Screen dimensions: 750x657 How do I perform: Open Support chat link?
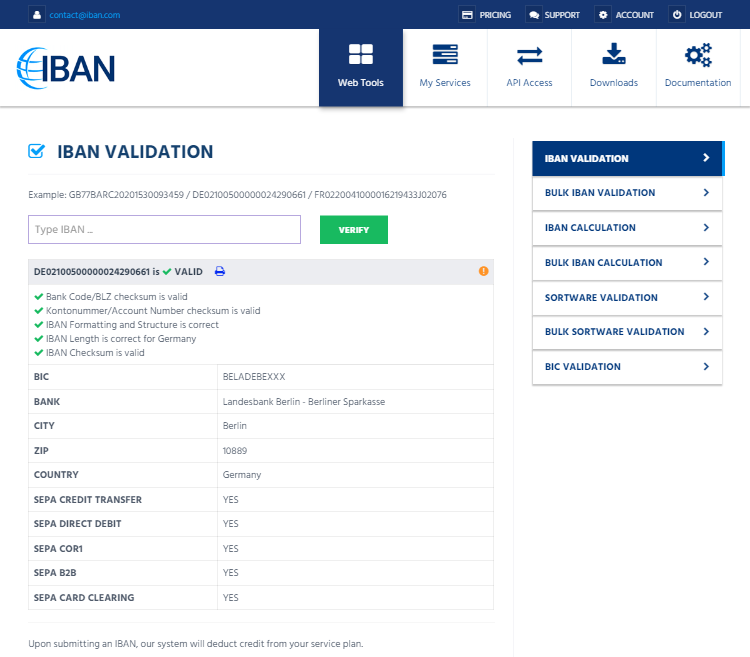tap(554, 15)
